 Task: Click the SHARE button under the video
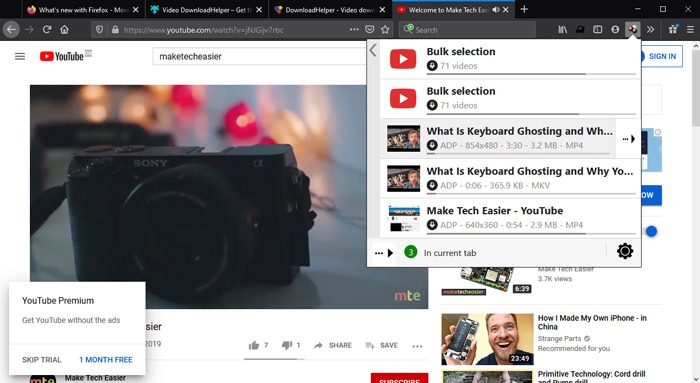333,345
